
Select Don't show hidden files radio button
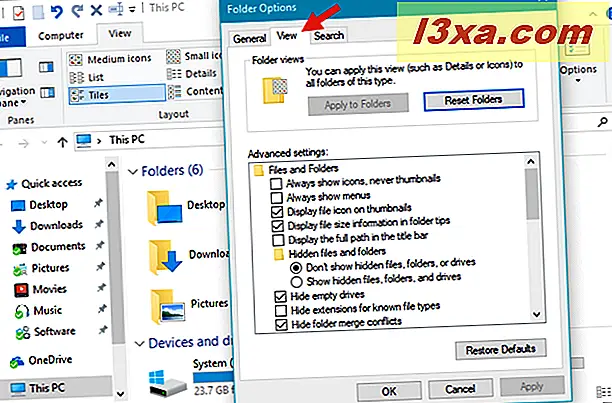(296, 268)
